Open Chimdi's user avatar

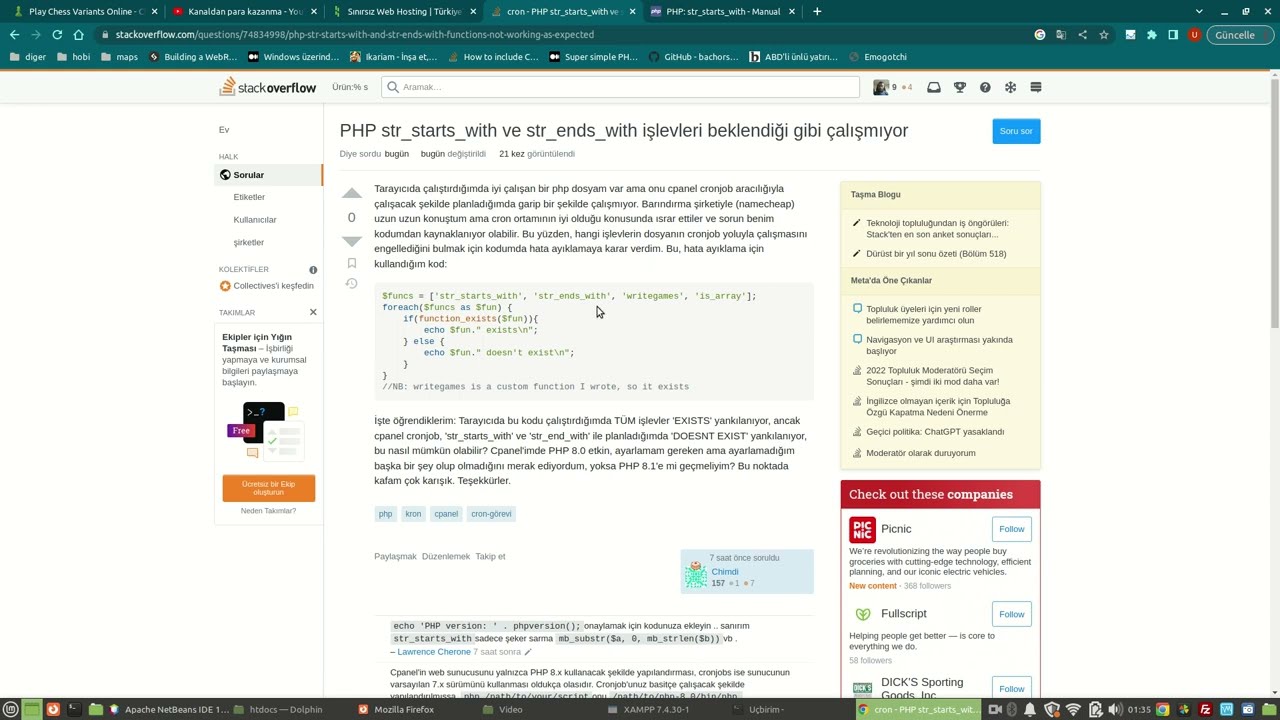pyautogui.click(x=695, y=573)
